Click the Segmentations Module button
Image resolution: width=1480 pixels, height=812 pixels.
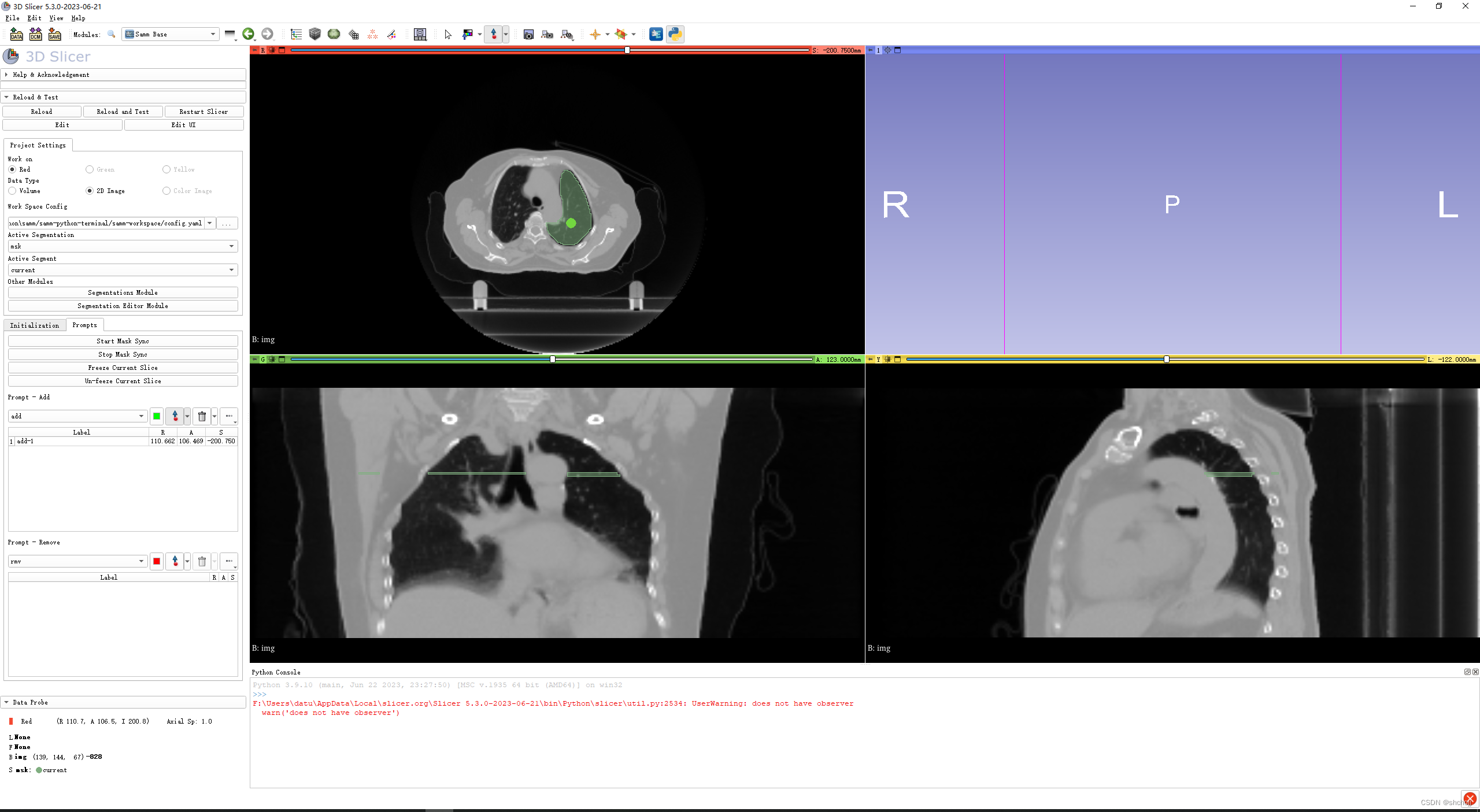click(122, 292)
